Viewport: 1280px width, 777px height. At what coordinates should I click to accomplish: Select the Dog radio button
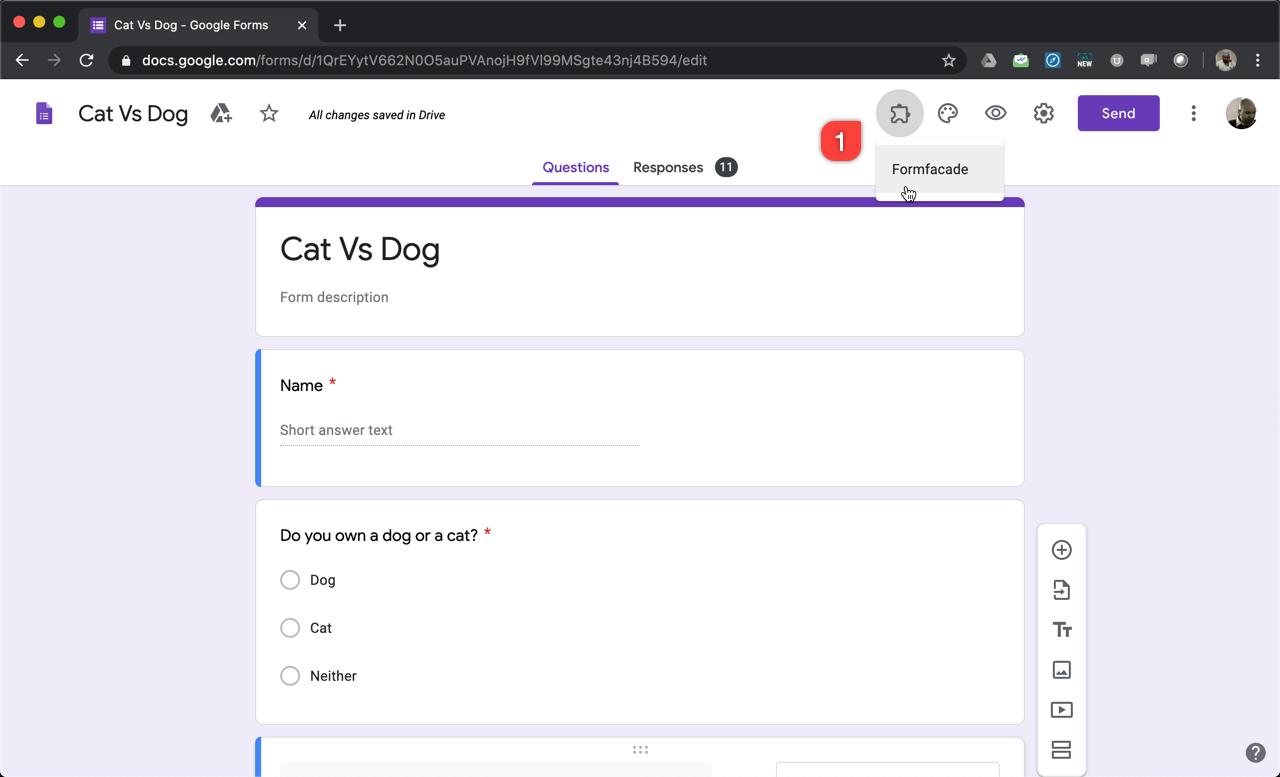click(x=290, y=579)
